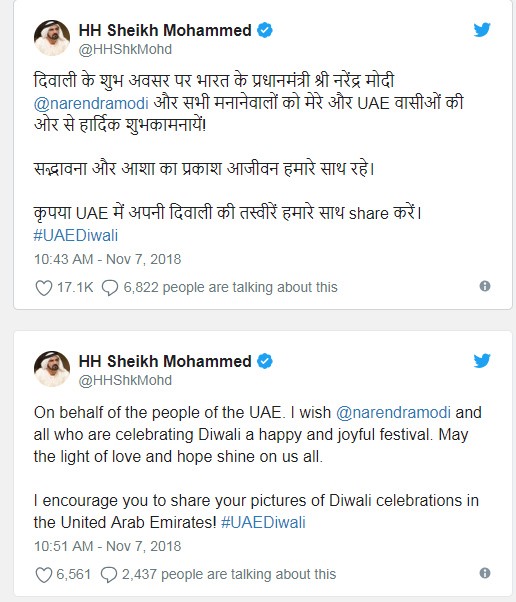This screenshot has height=602, width=516.
Task: Open @narendramodi mention in English tweet
Action: pyautogui.click(x=393, y=413)
